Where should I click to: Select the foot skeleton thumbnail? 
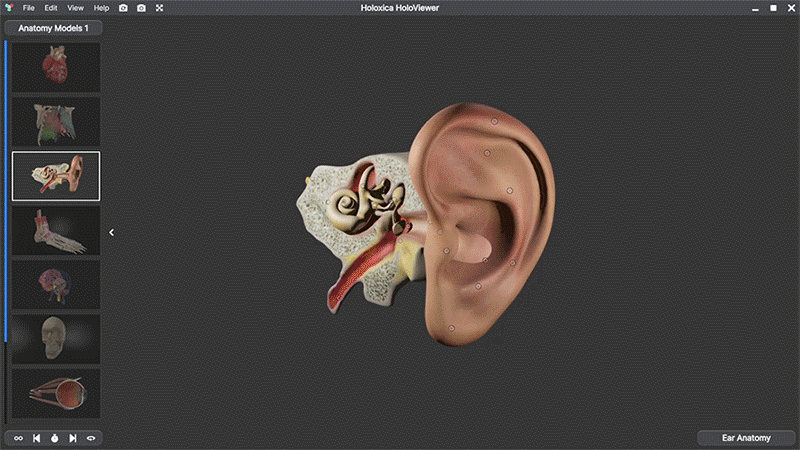[x=56, y=231]
